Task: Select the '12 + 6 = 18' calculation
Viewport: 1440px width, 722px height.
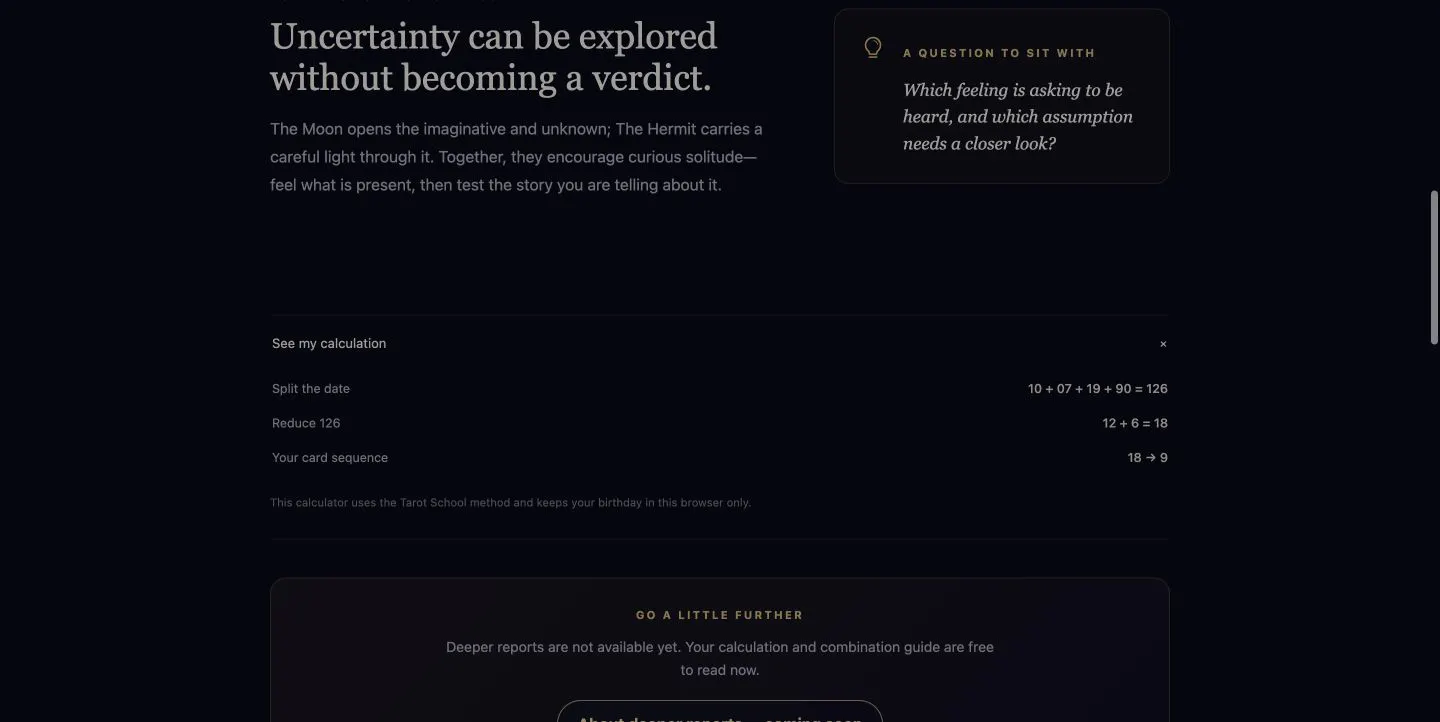Action: coord(1135,423)
